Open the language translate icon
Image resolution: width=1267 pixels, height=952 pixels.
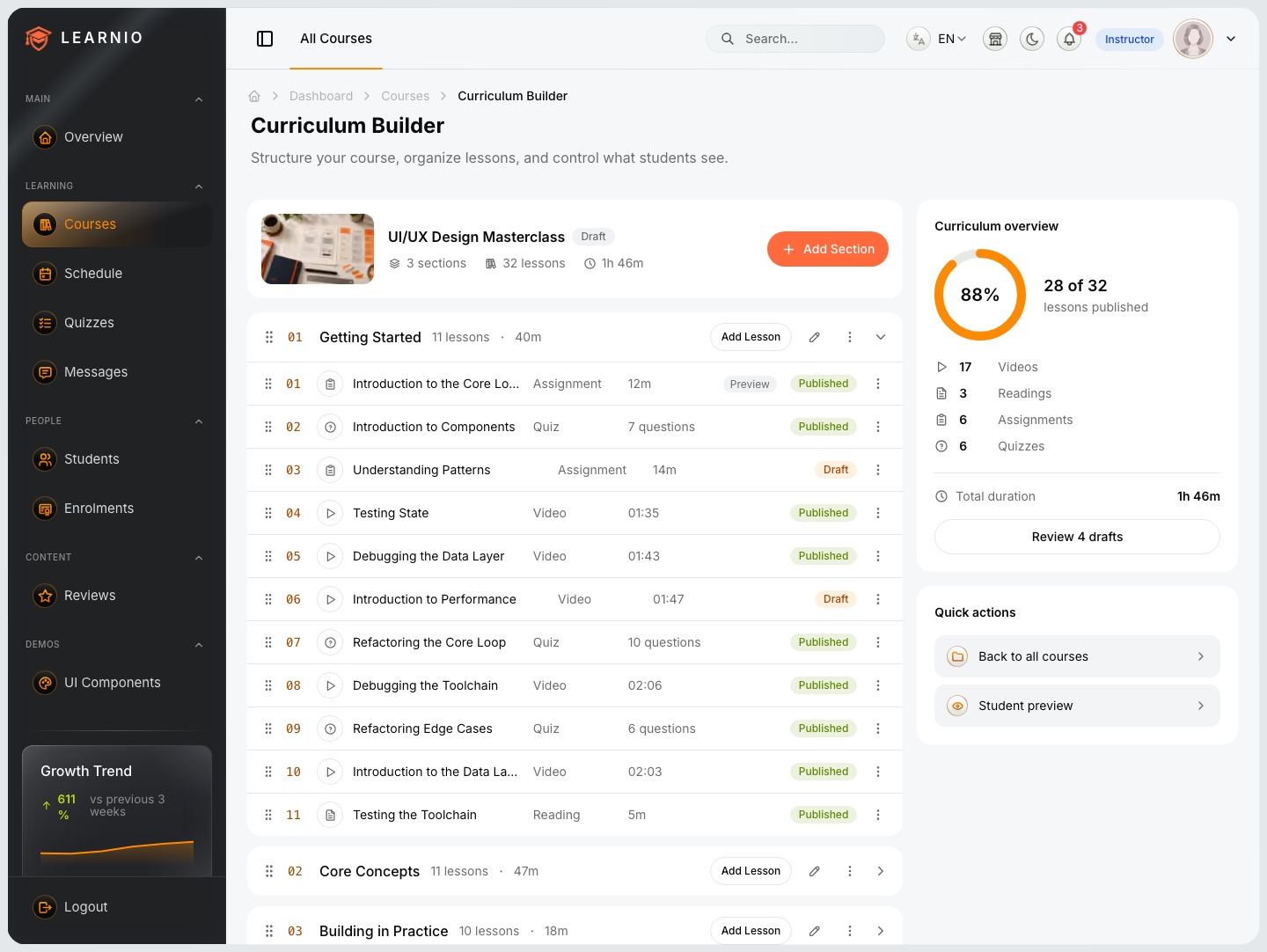click(919, 39)
